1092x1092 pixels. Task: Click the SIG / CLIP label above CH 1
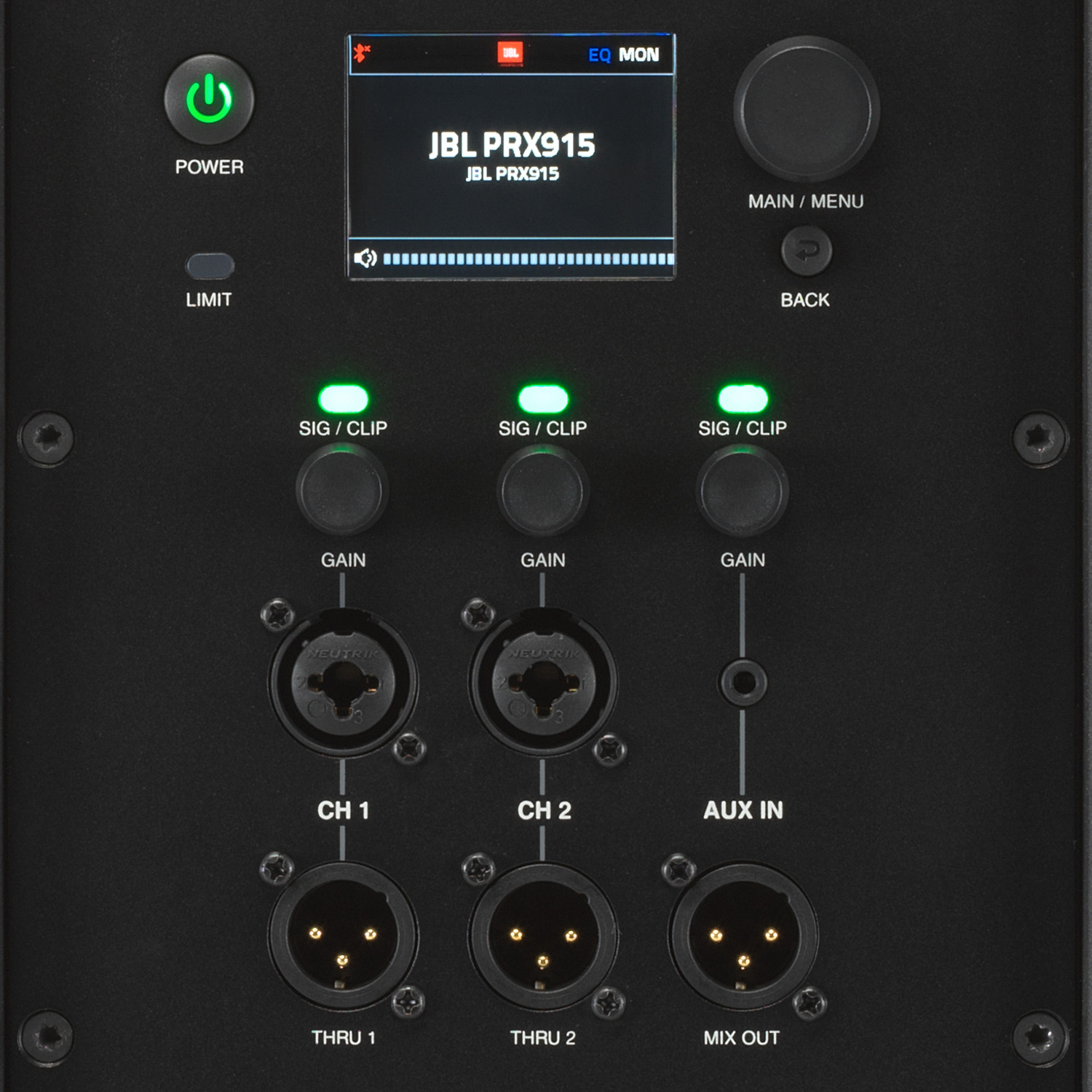pos(343,428)
